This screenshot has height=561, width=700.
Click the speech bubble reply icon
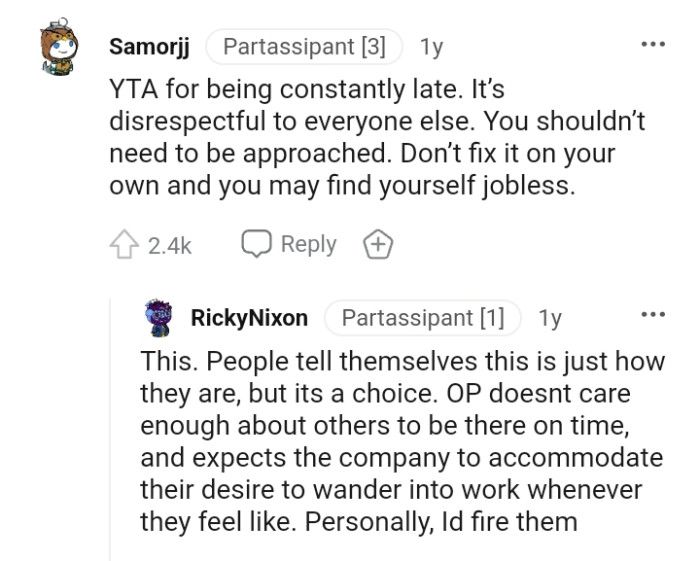click(256, 244)
